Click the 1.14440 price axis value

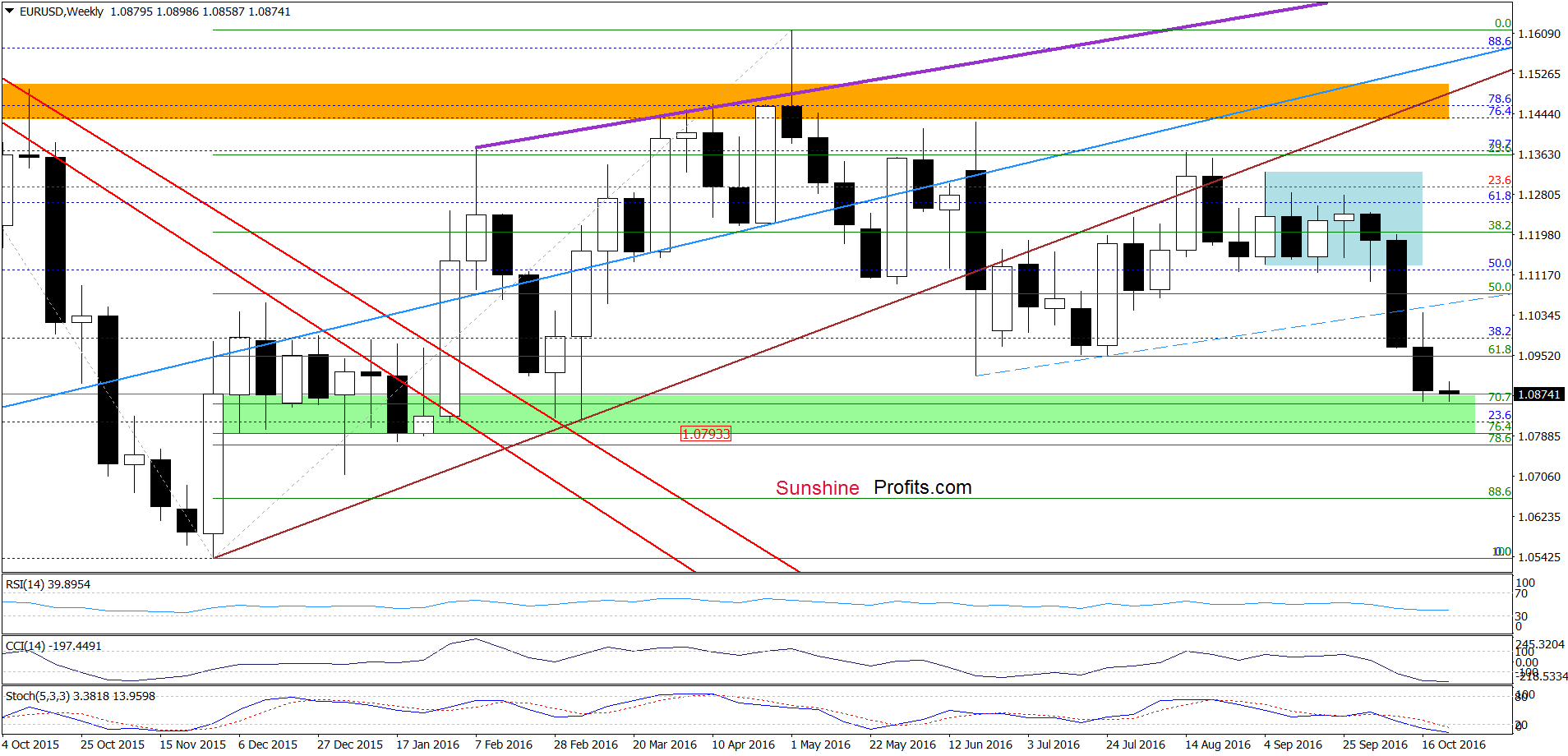(1538, 114)
